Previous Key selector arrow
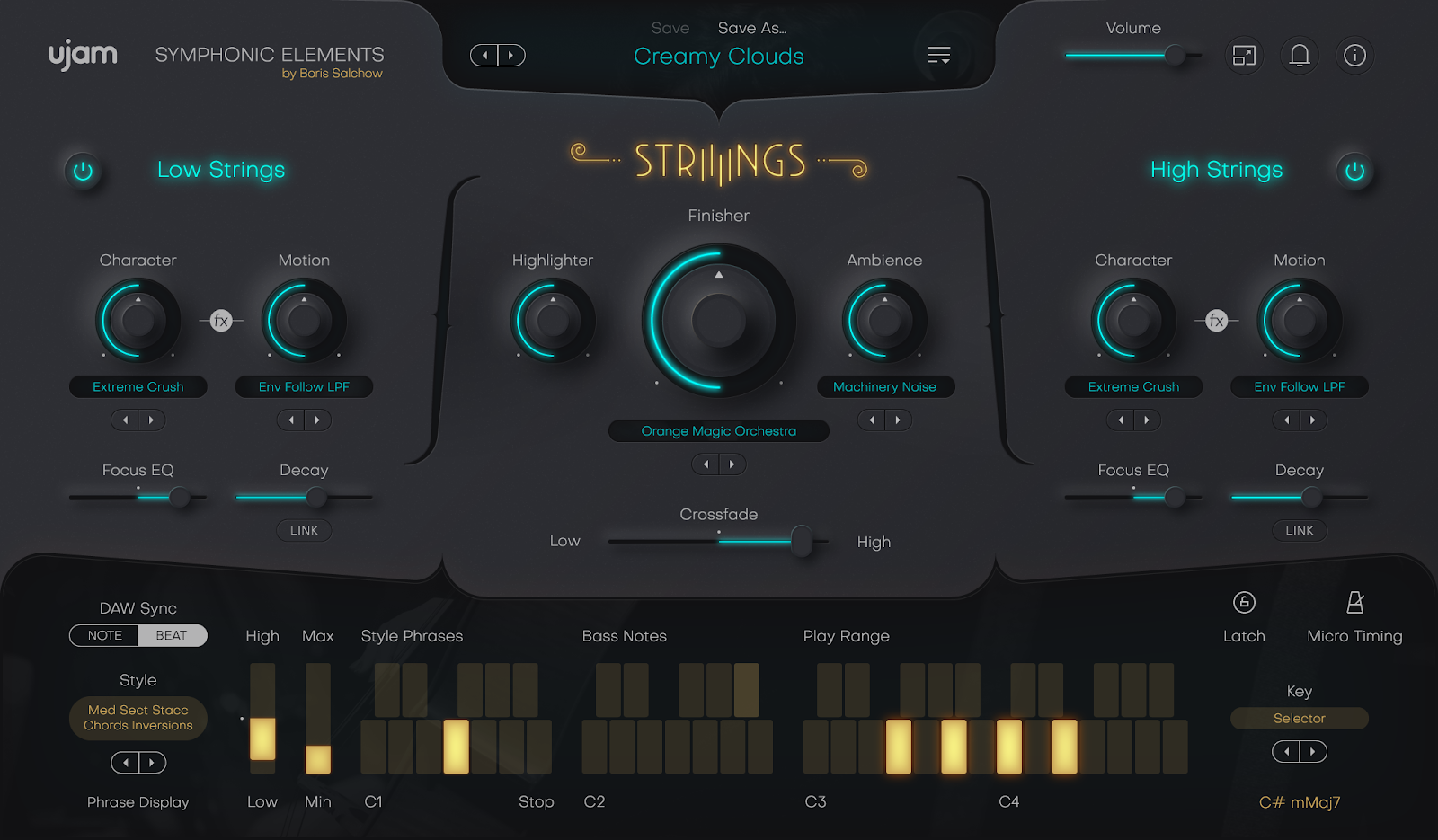1438x840 pixels. click(1286, 751)
